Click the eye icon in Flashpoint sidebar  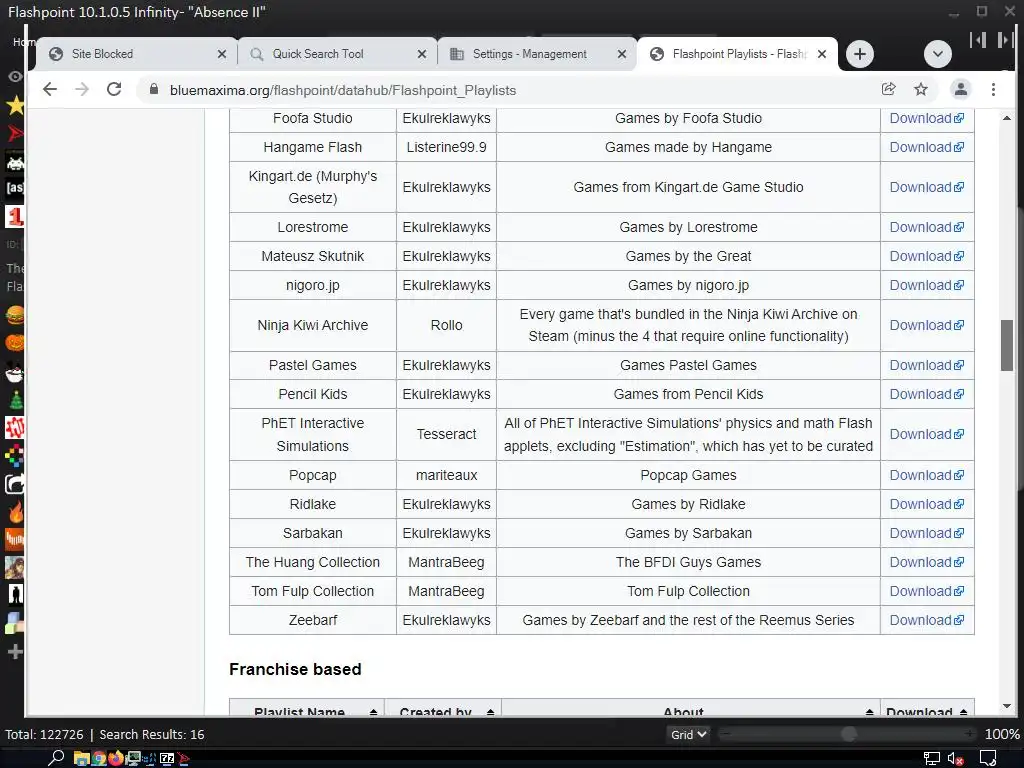[x=14, y=76]
